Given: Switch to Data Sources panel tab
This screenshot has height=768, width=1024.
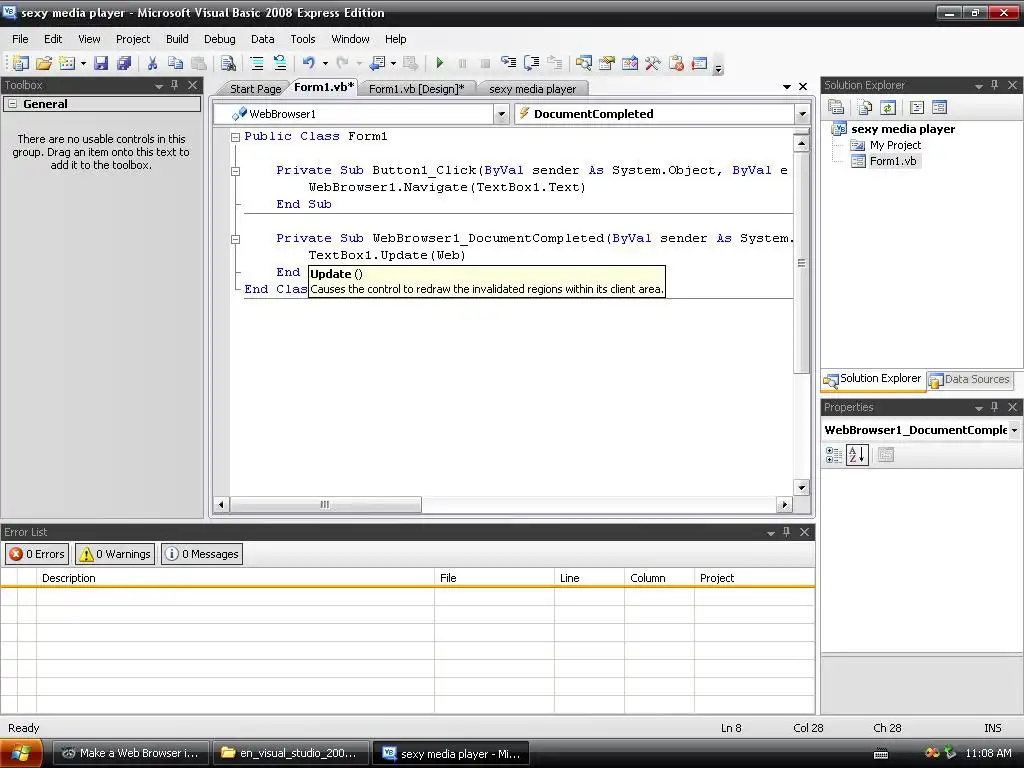Looking at the screenshot, I should click(x=970, y=379).
